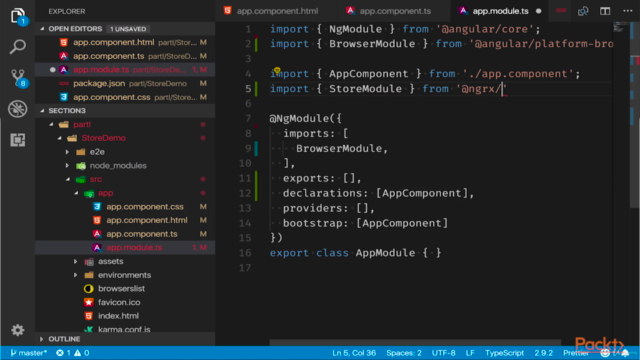Open Source Control view with badge 8
The height and width of the screenshot is (360, 640).
tap(18, 78)
